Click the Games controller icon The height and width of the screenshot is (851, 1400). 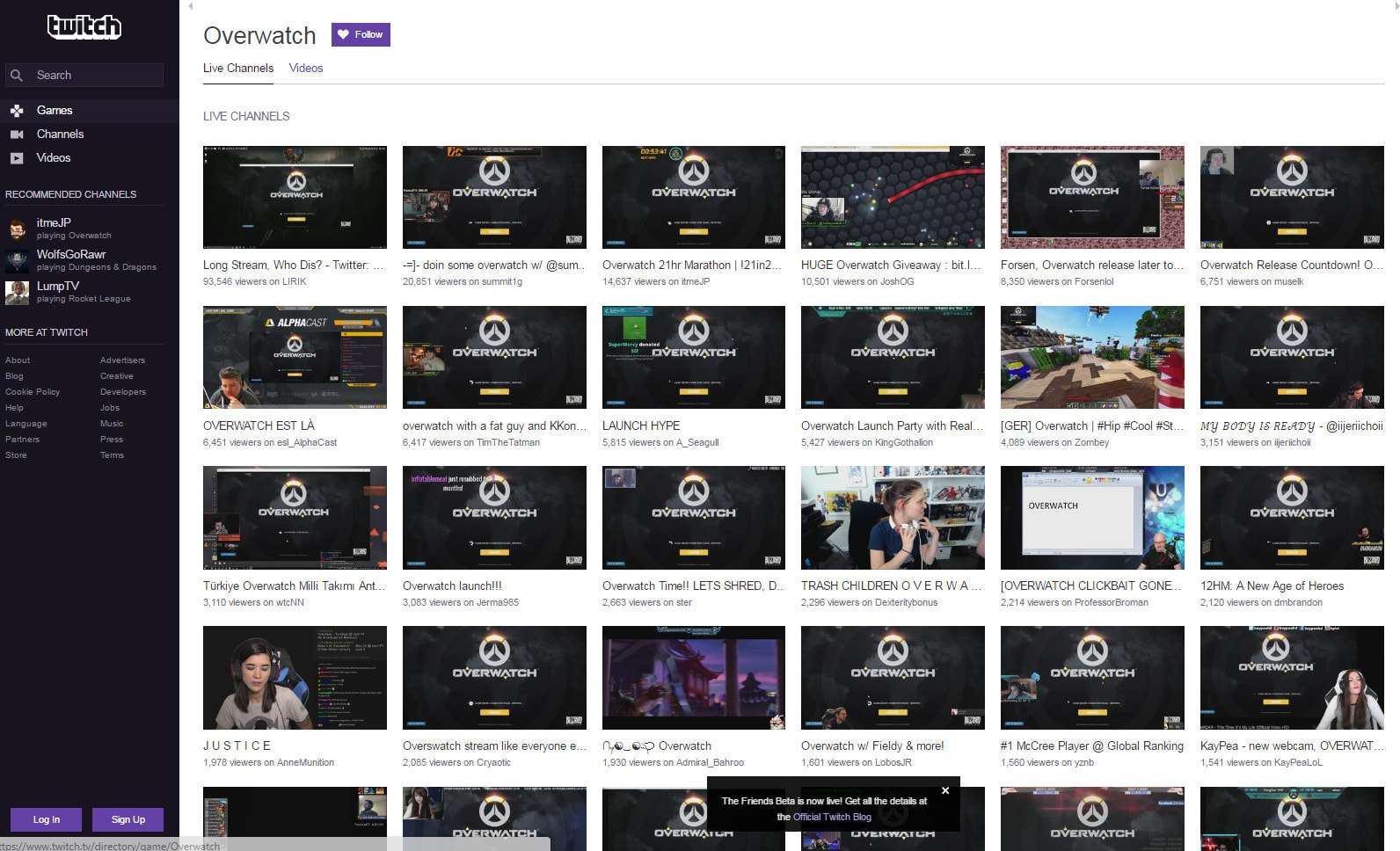(x=17, y=111)
